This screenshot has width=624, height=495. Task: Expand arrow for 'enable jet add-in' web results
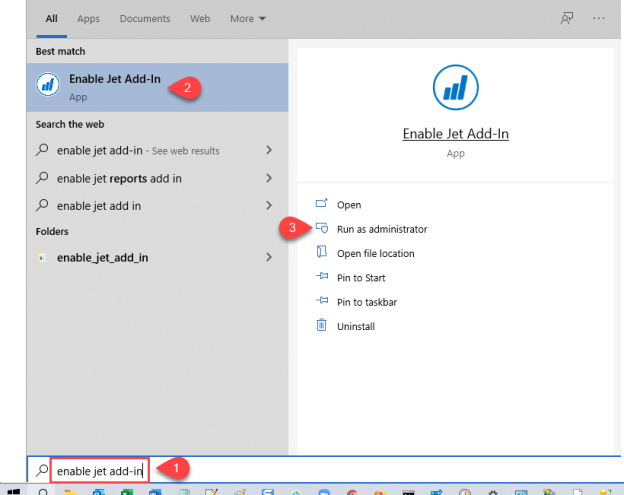point(269,150)
